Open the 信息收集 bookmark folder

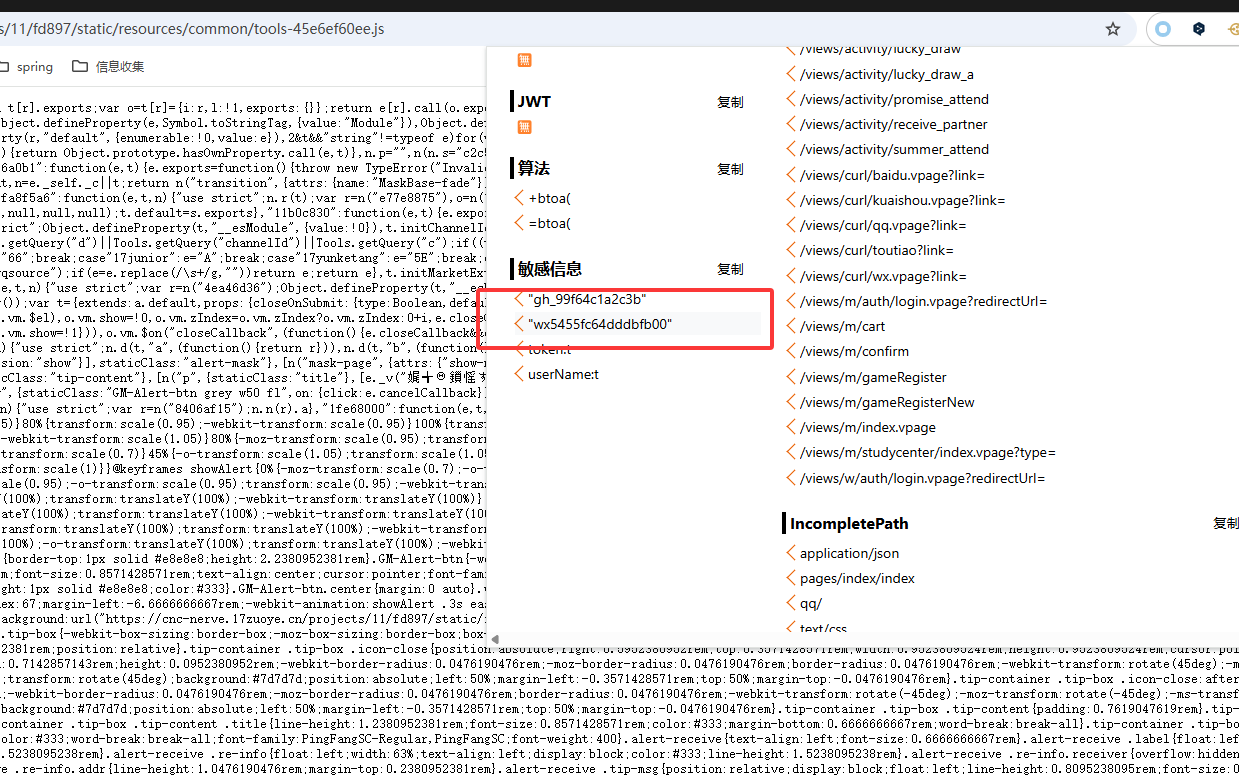(109, 67)
